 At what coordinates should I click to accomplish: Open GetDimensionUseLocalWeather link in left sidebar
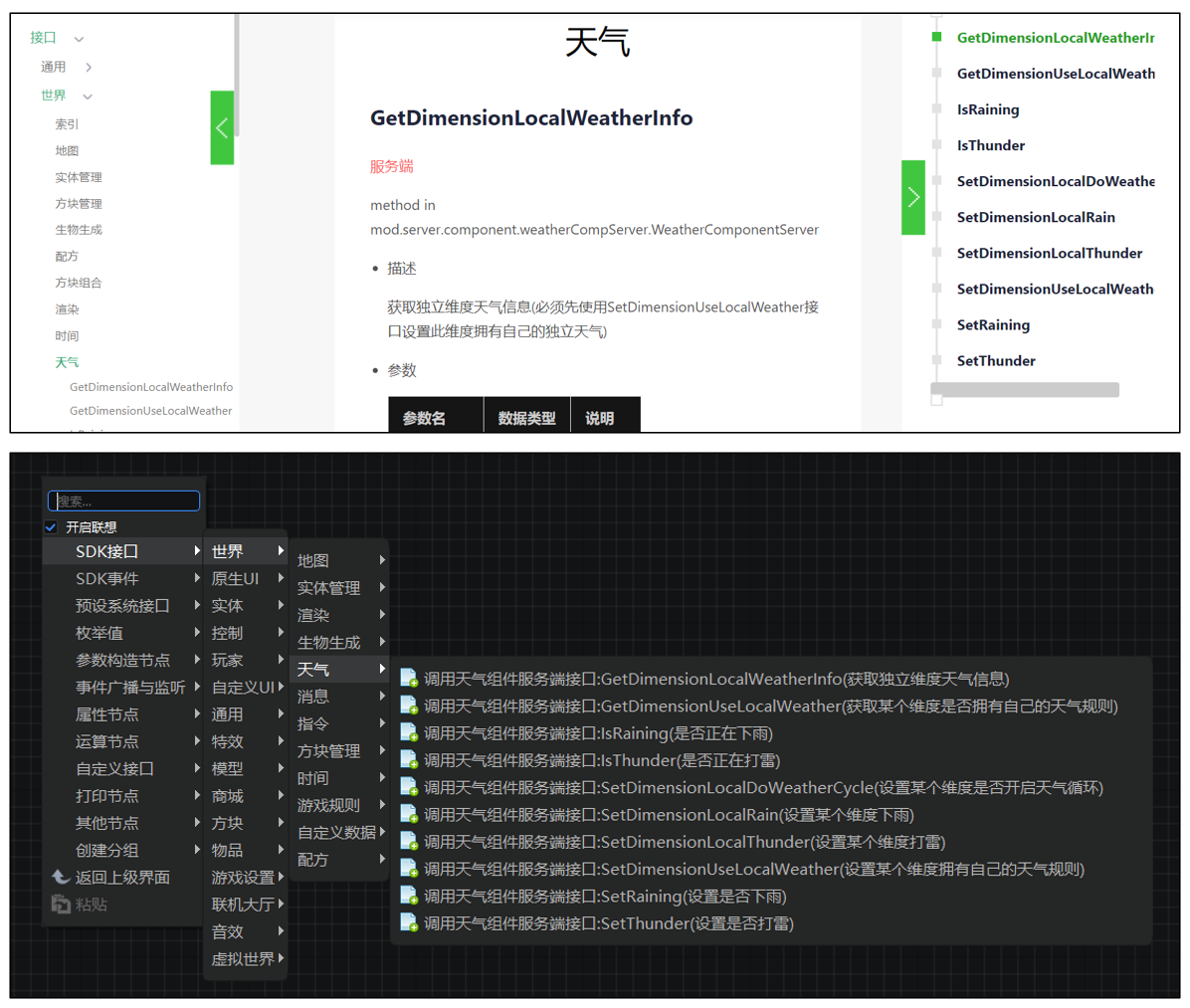[150, 411]
